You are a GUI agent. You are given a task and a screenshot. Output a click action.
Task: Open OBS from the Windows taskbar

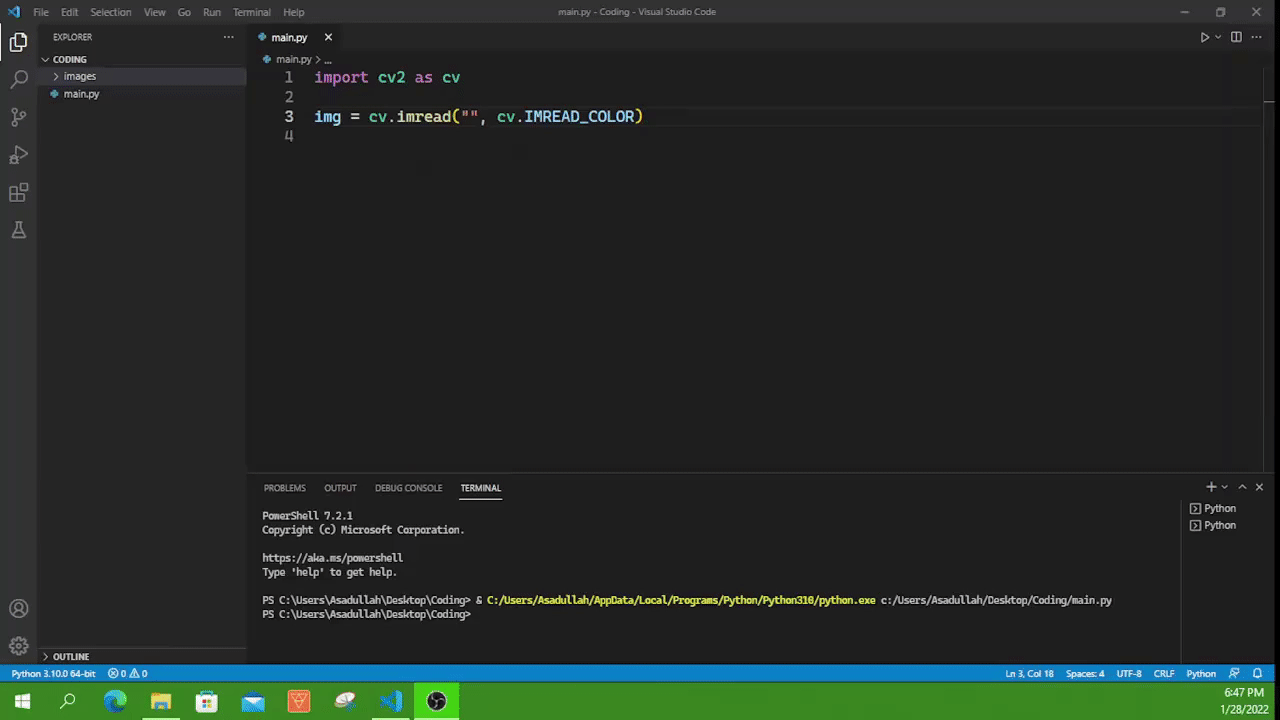coord(436,700)
